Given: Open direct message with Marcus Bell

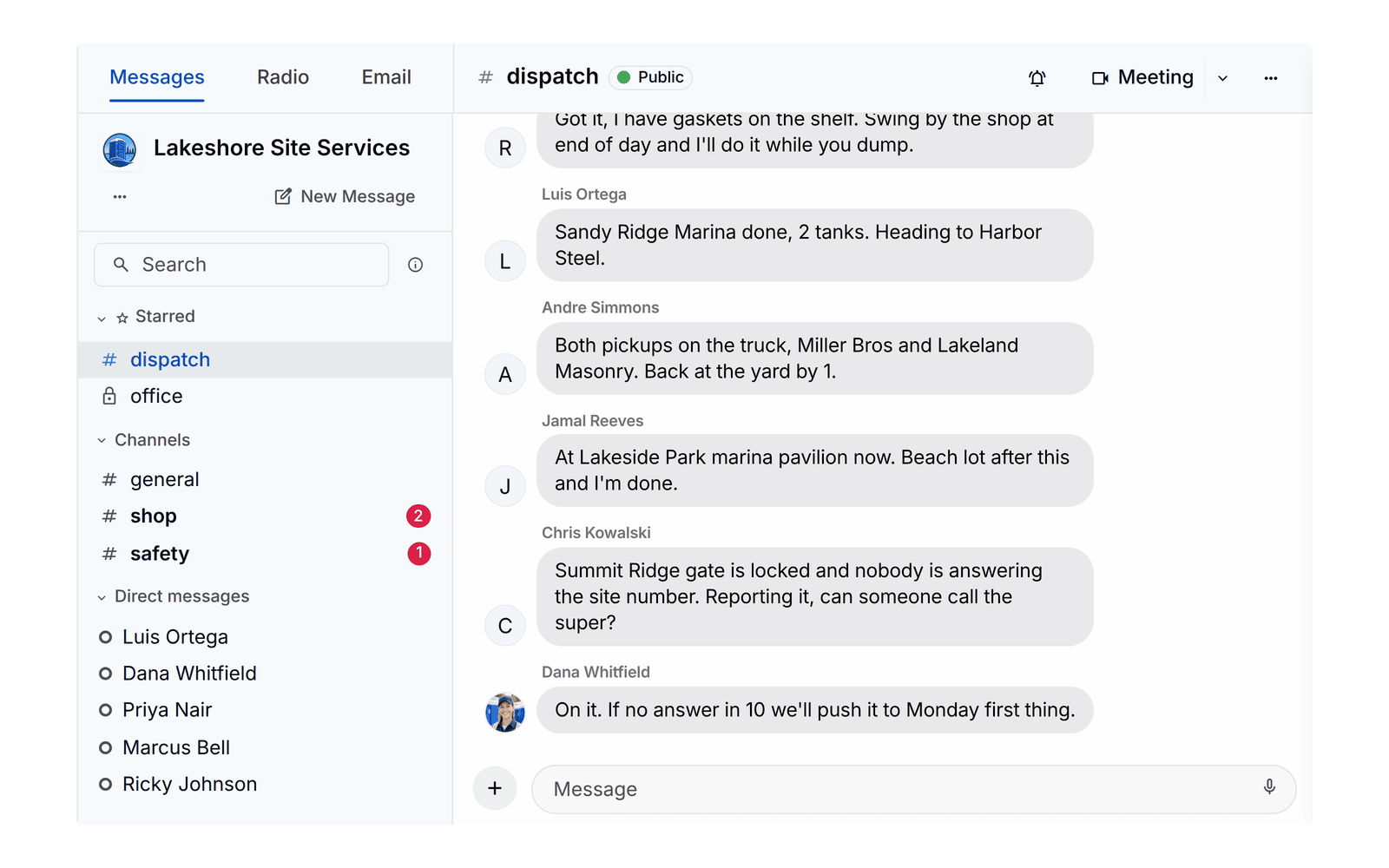Looking at the screenshot, I should [265, 747].
